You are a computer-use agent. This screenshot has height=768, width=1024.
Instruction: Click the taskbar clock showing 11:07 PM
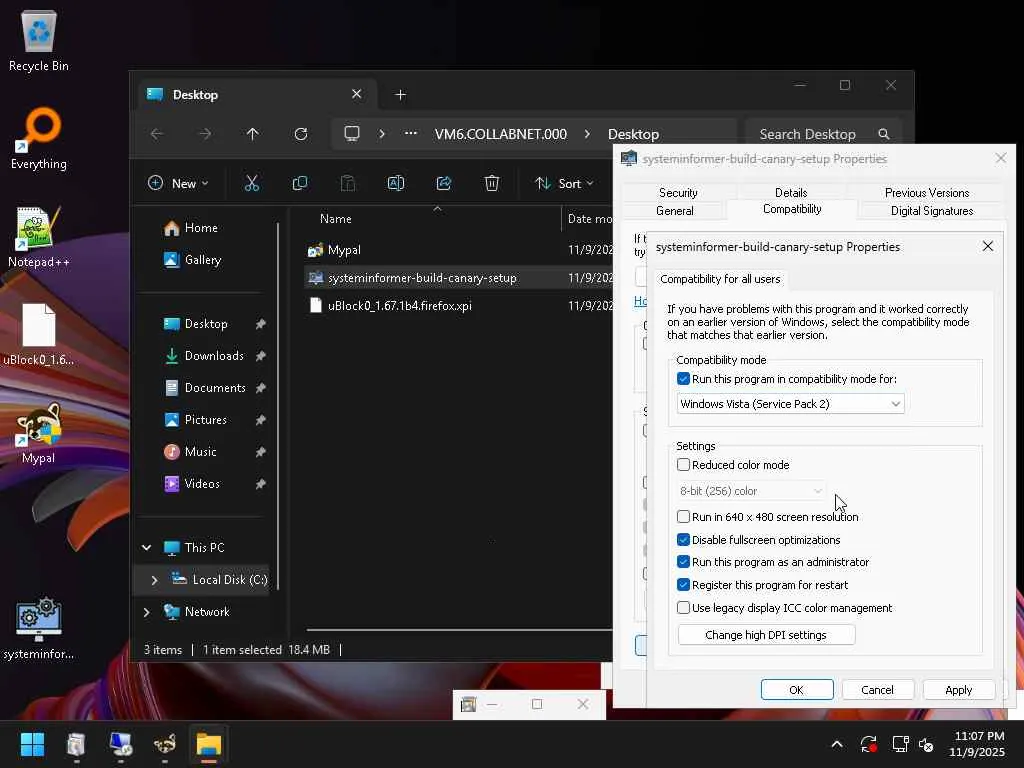pyautogui.click(x=978, y=744)
